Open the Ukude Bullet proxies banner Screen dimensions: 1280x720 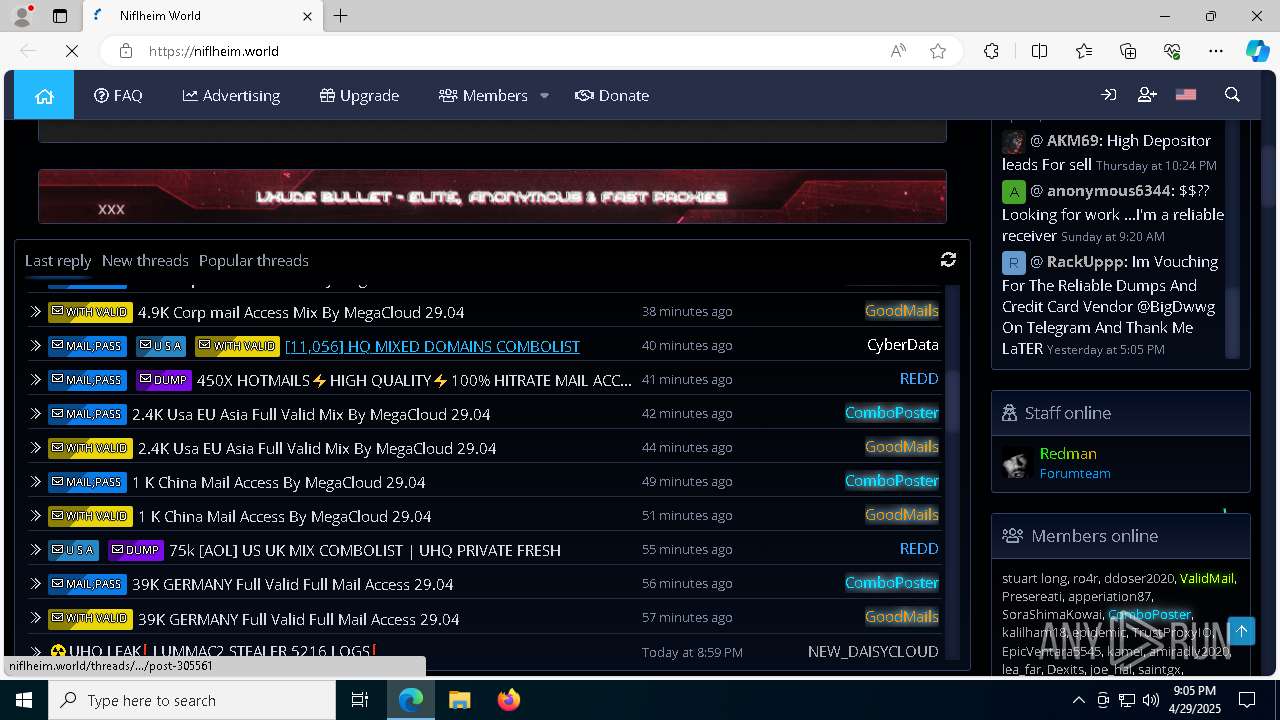point(492,196)
